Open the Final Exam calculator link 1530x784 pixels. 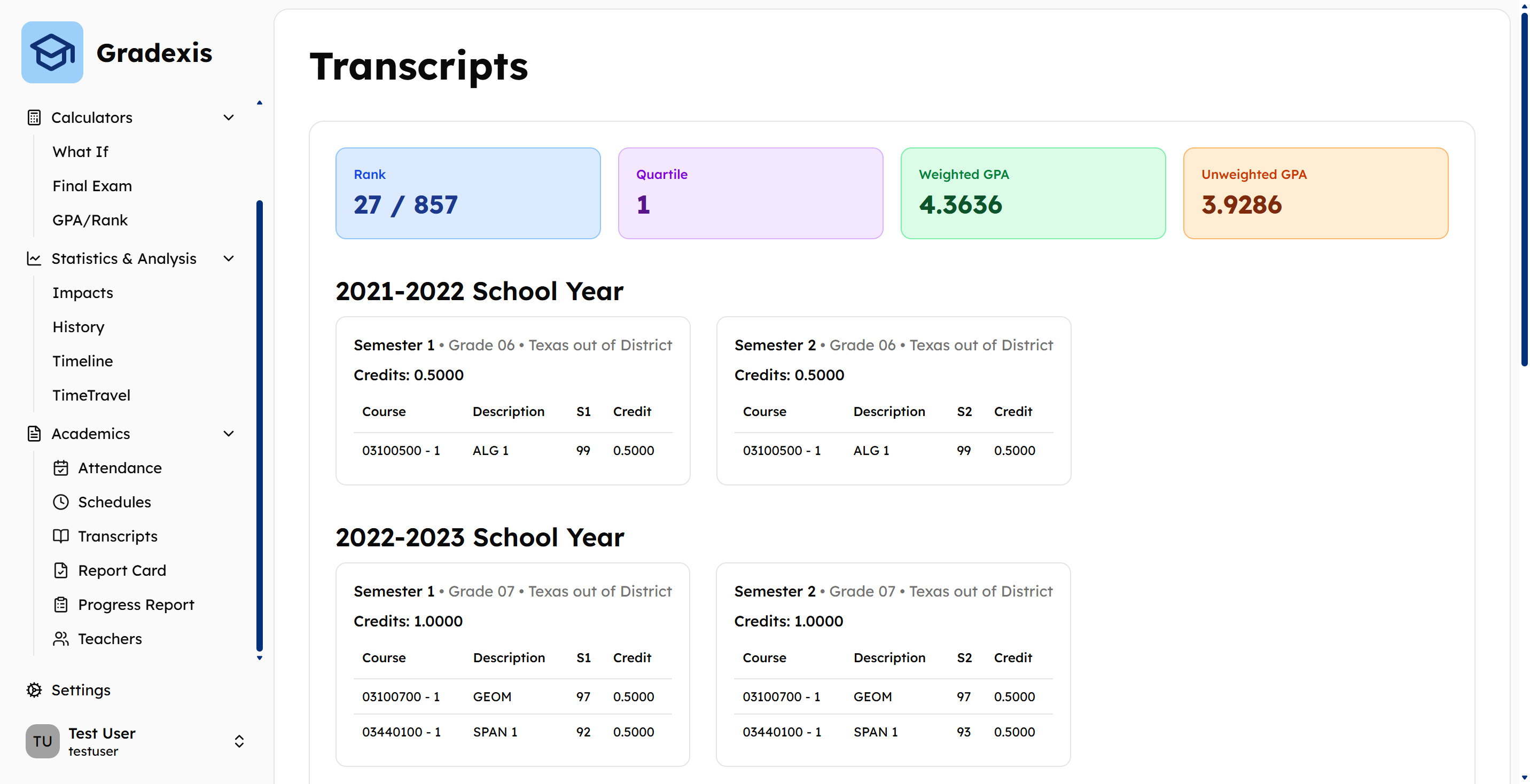pyautogui.click(x=92, y=186)
